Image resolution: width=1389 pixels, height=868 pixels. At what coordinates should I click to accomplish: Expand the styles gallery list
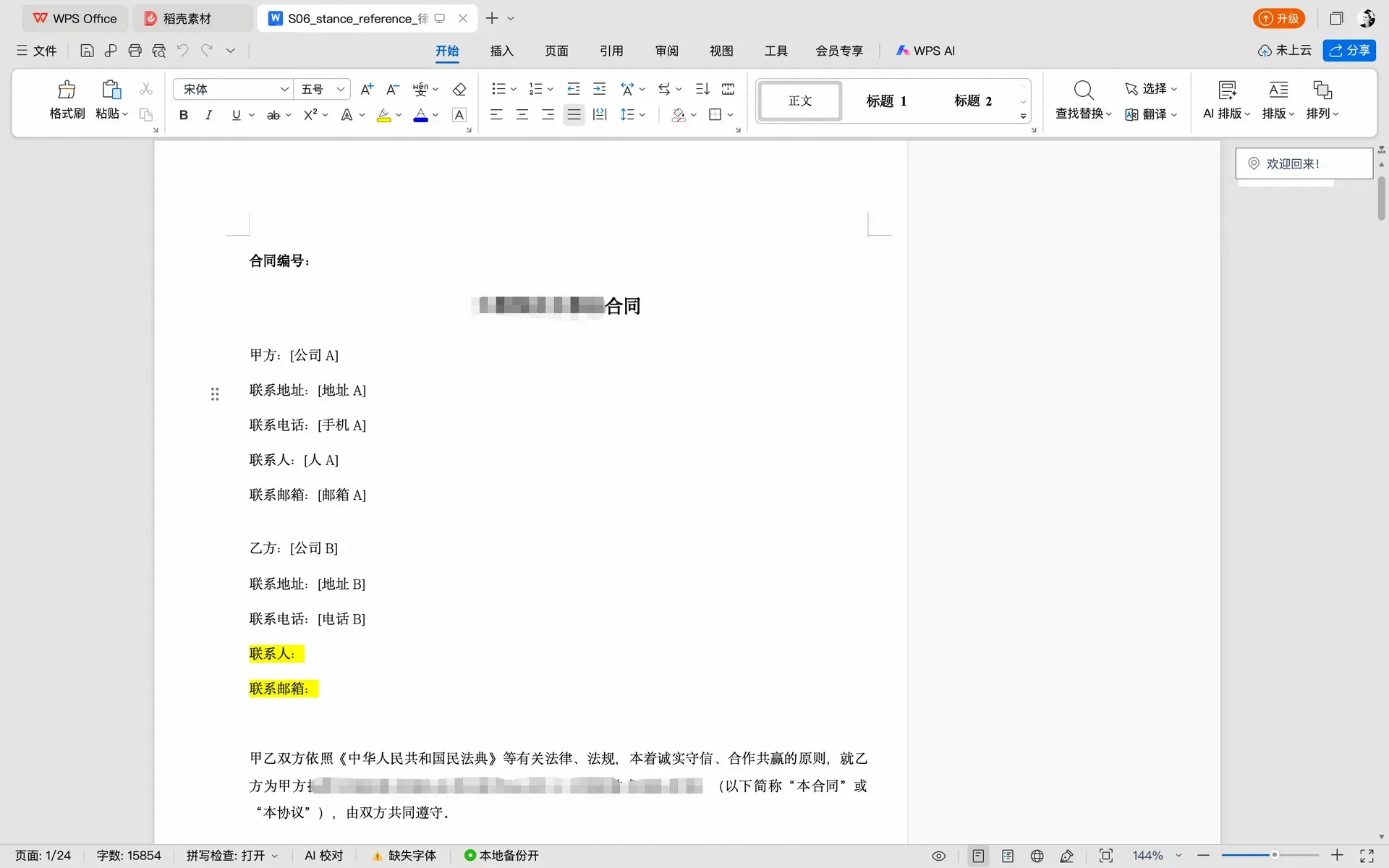click(1023, 116)
